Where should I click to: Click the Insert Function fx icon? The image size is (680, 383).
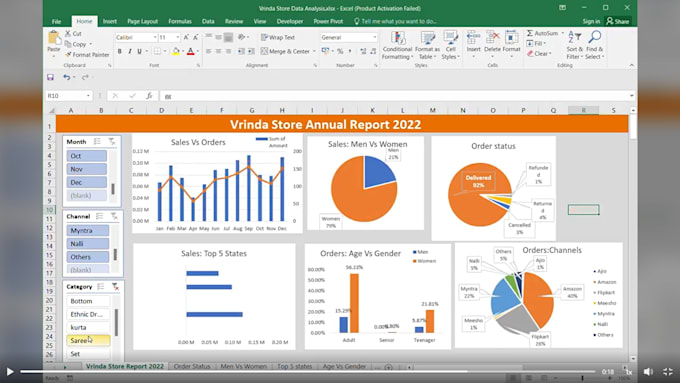pyautogui.click(x=149, y=96)
